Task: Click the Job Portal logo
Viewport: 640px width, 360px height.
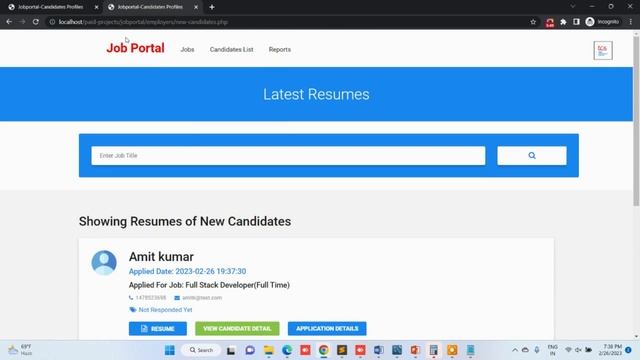Action: coord(135,48)
